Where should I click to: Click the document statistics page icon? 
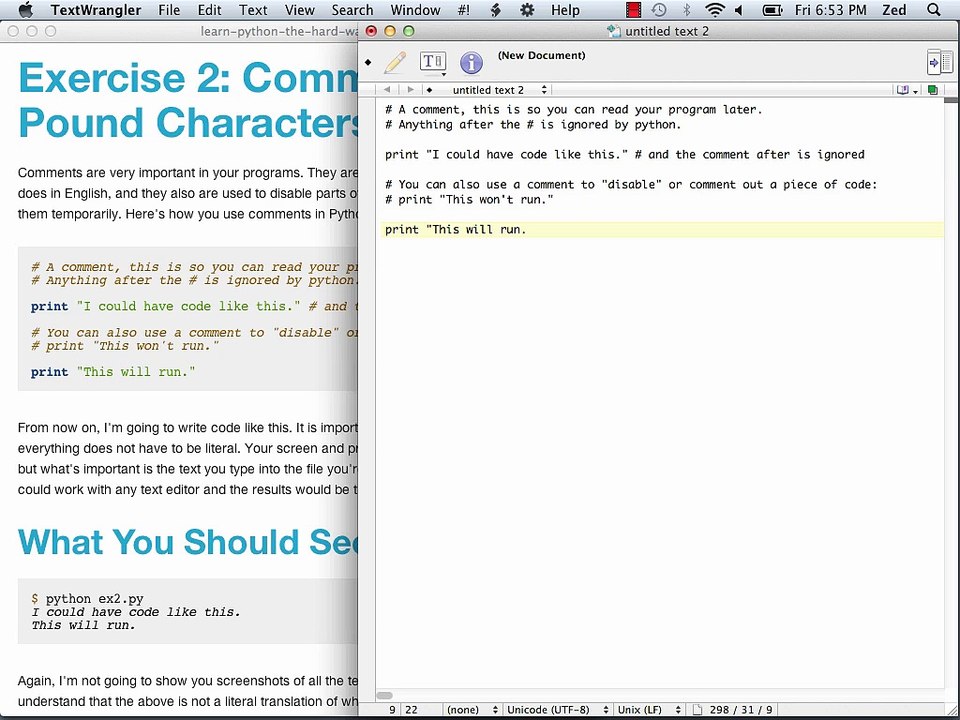(697, 710)
